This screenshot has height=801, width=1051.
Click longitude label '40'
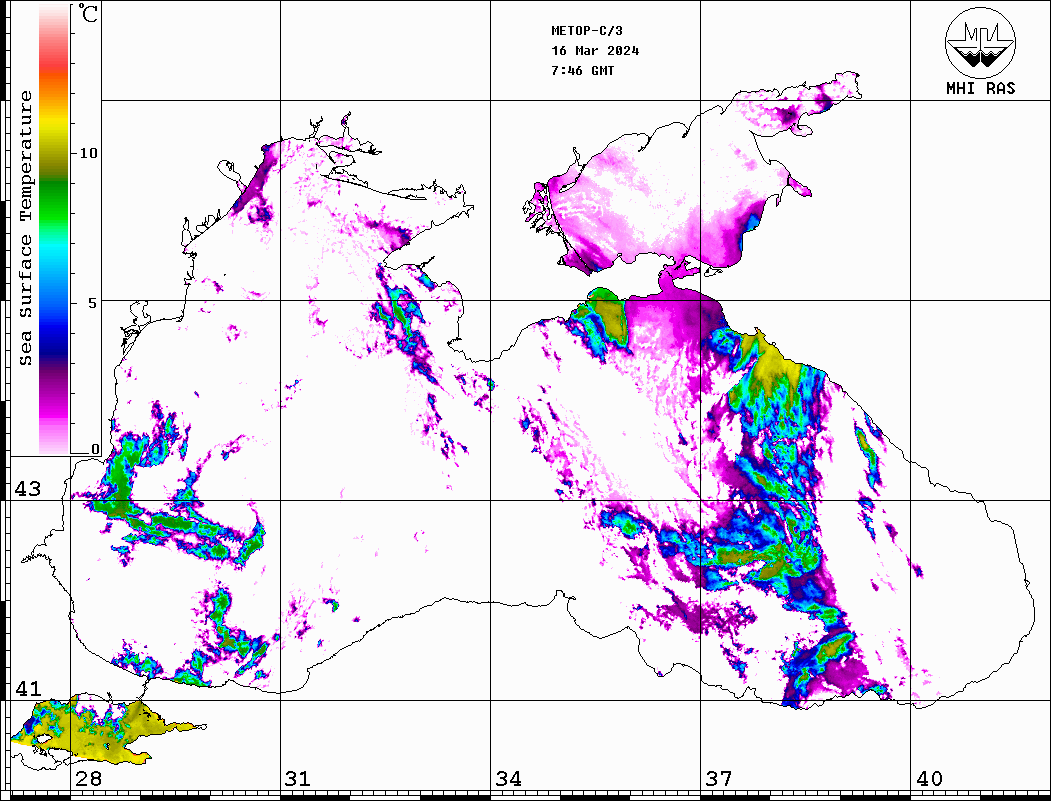(929, 778)
